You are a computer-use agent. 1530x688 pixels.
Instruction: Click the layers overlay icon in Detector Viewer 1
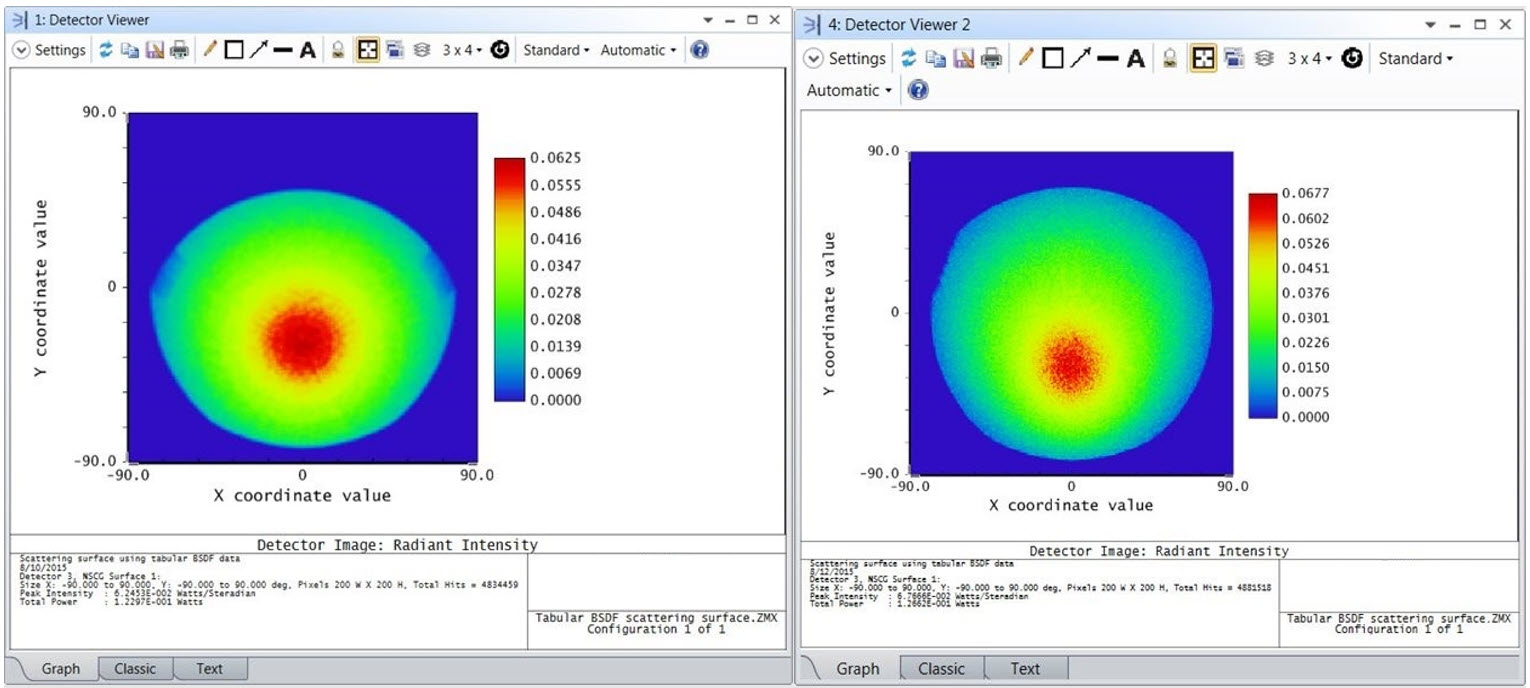(x=421, y=50)
